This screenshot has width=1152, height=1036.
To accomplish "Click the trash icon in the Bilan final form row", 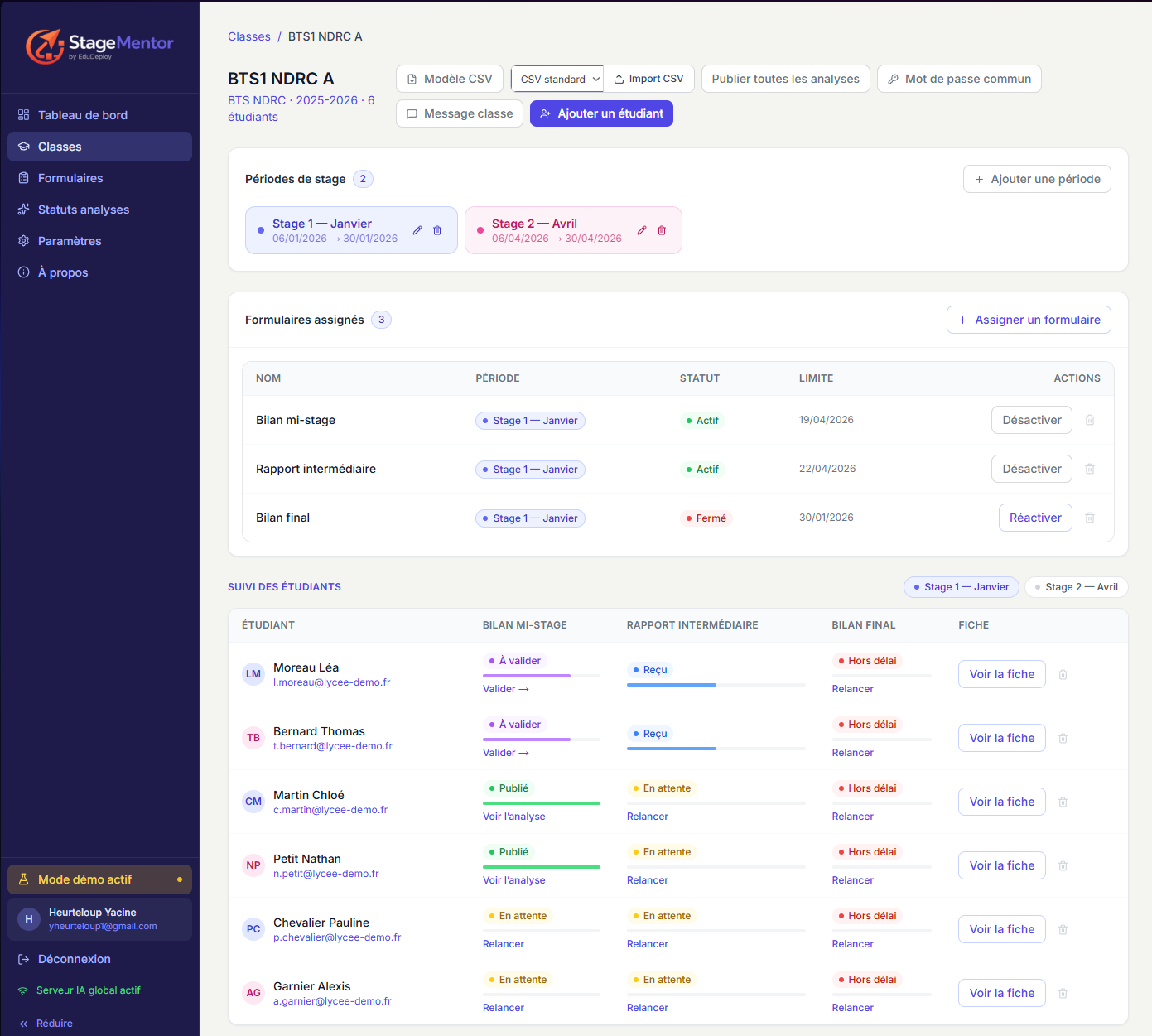I will pos(1090,518).
